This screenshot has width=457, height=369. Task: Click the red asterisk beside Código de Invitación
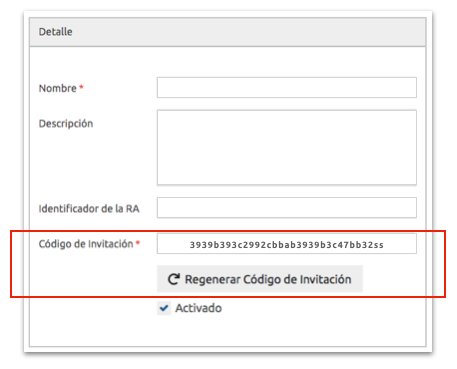pos(138,243)
